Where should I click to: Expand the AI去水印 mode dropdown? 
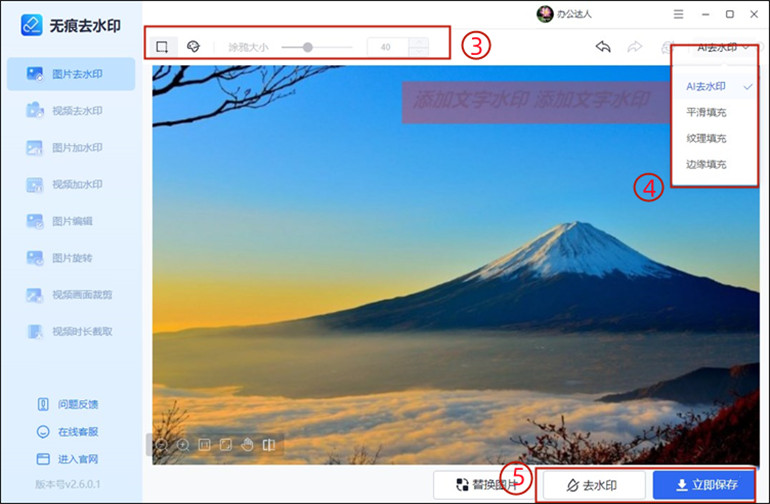pos(723,47)
